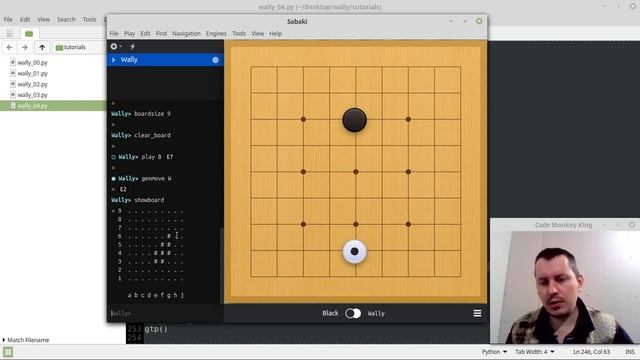Open the hamburger menu in Sabaki
The image size is (640, 360).
477,313
